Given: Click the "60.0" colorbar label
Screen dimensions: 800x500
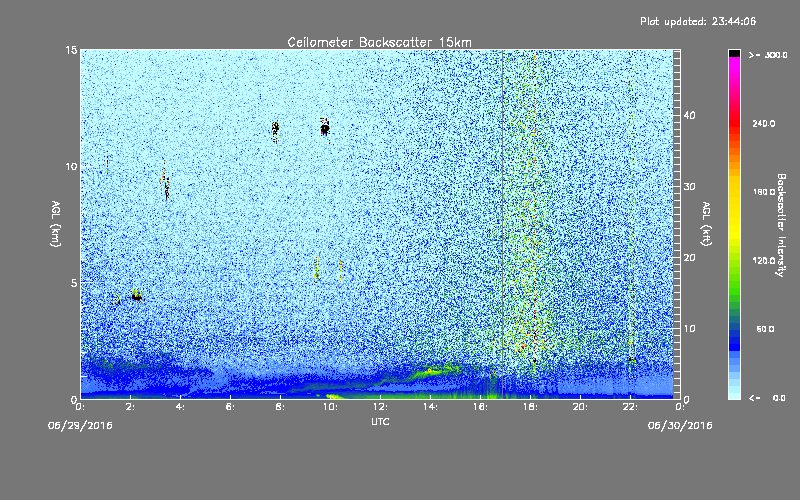Looking at the screenshot, I should tap(765, 329).
